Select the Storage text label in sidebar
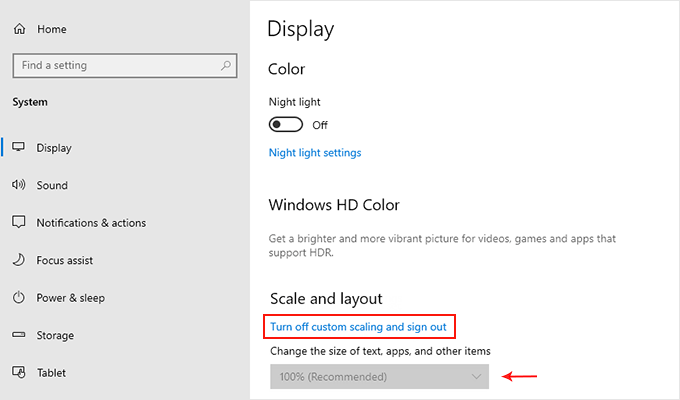The width and height of the screenshot is (680, 400). pos(57,335)
